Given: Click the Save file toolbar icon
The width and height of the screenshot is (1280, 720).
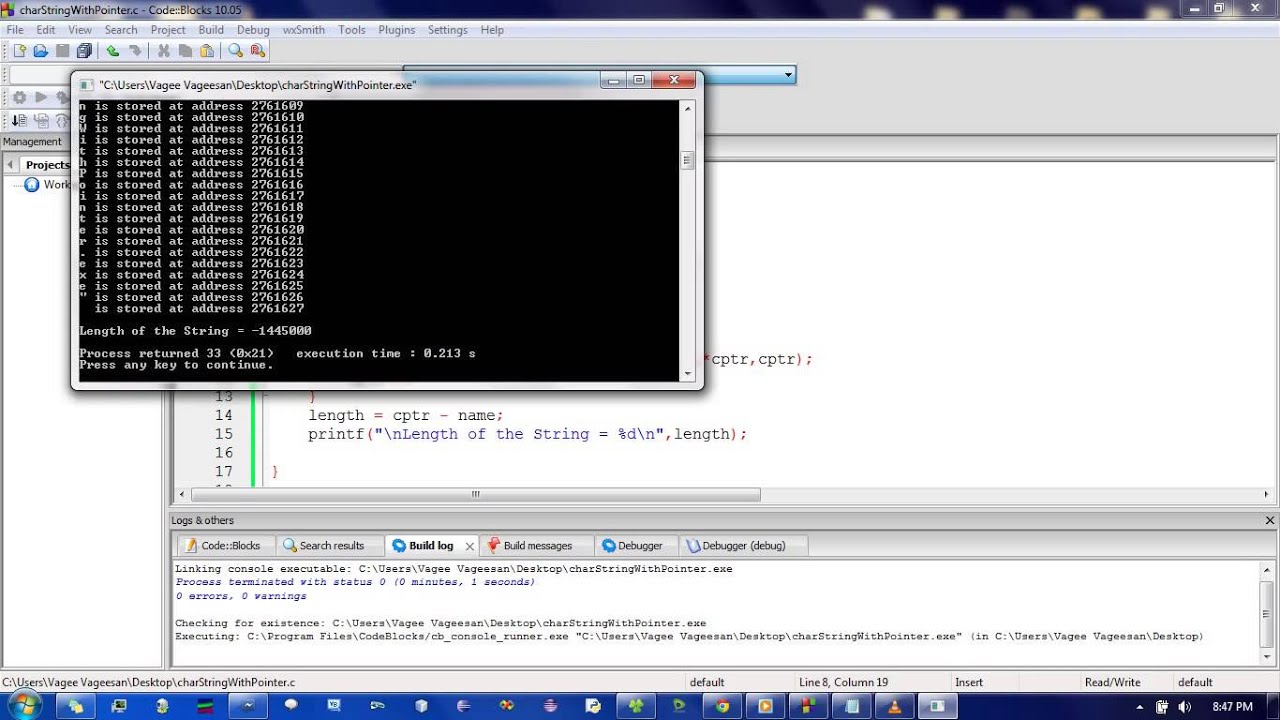Looking at the screenshot, I should coord(62,50).
